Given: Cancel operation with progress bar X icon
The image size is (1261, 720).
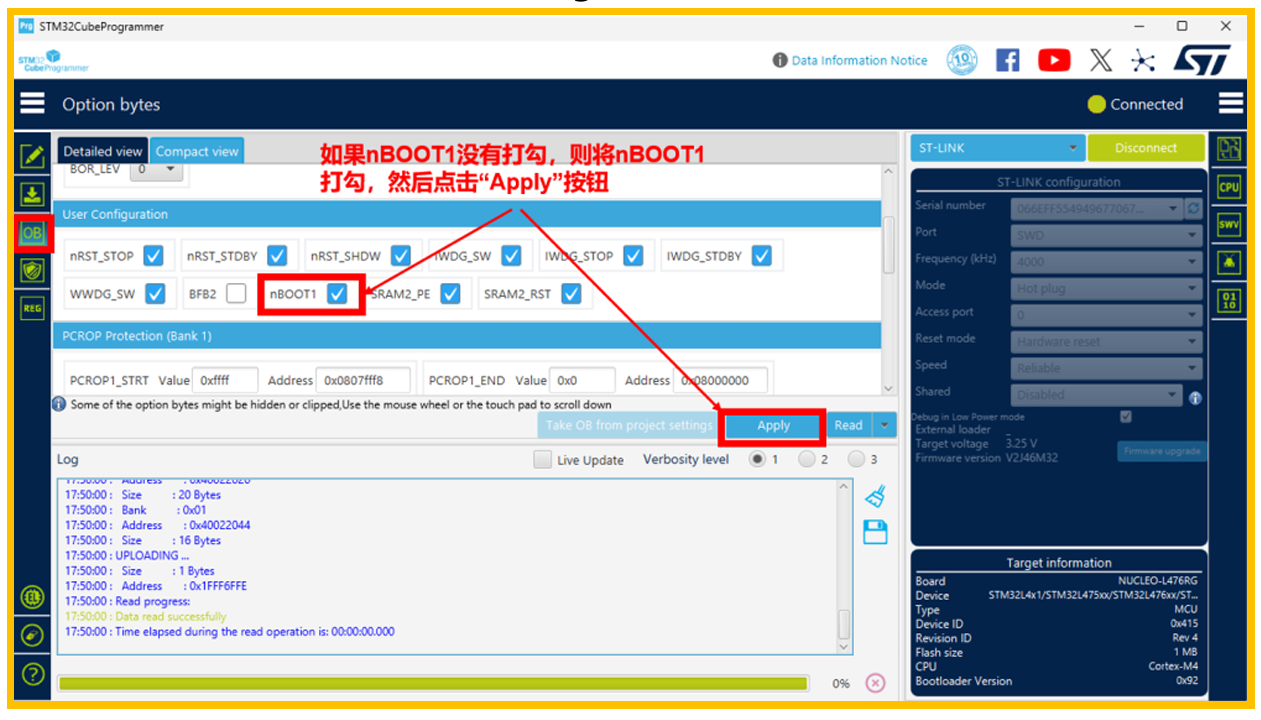Looking at the screenshot, I should tap(875, 683).
